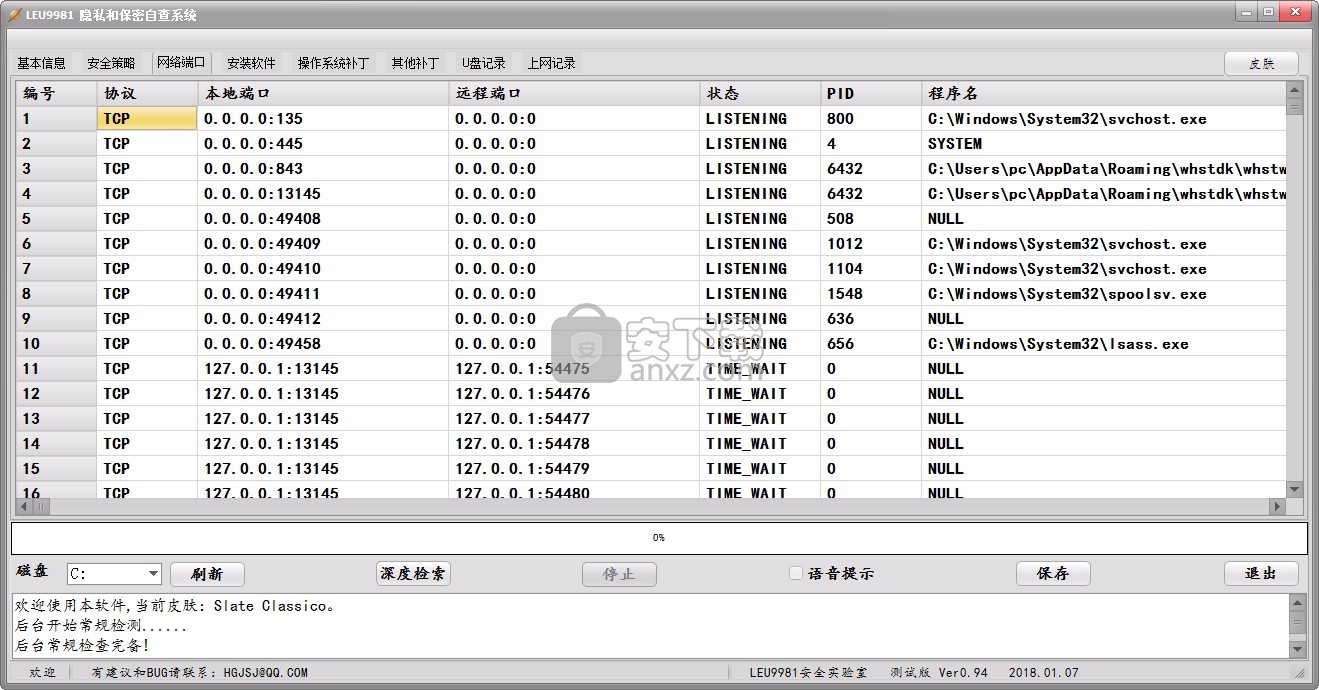The height and width of the screenshot is (690, 1319).
Task: Click the SYSTEM program name cell
Action: click(1103, 143)
